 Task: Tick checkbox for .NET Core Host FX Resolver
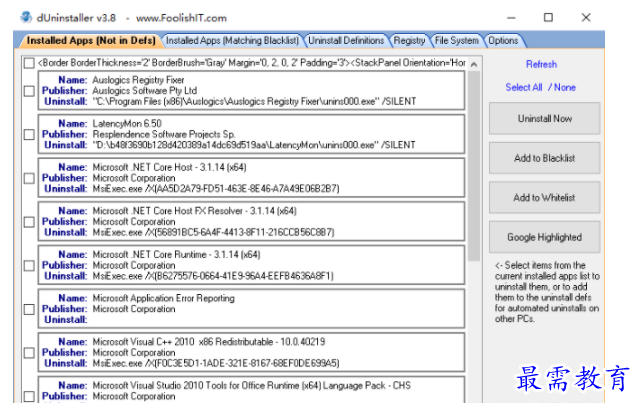(29, 222)
